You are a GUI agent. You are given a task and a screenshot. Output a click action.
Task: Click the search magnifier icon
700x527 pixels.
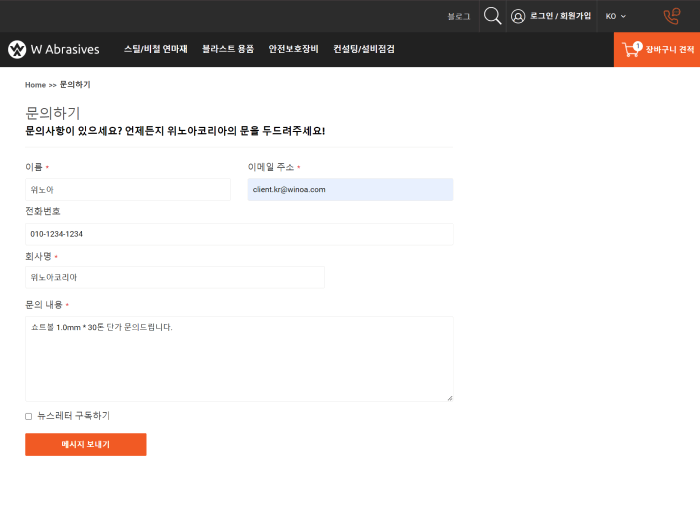(492, 16)
